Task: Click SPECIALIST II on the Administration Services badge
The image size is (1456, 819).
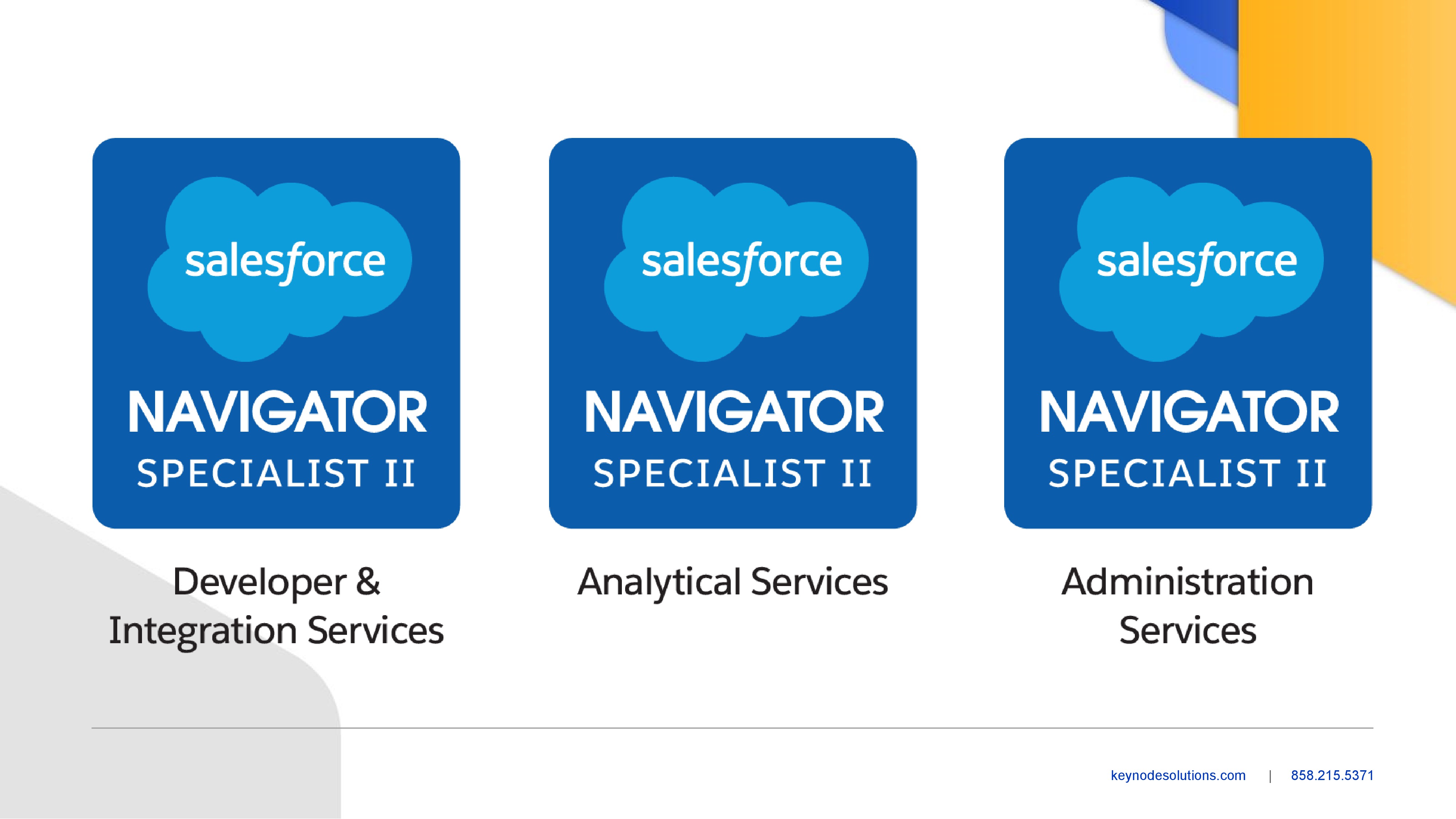Action: [x=1188, y=473]
